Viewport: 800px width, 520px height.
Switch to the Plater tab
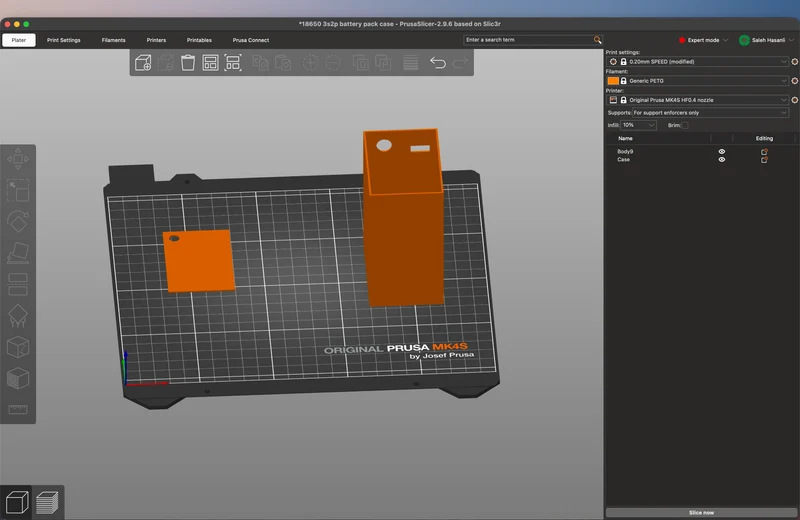tap(19, 40)
